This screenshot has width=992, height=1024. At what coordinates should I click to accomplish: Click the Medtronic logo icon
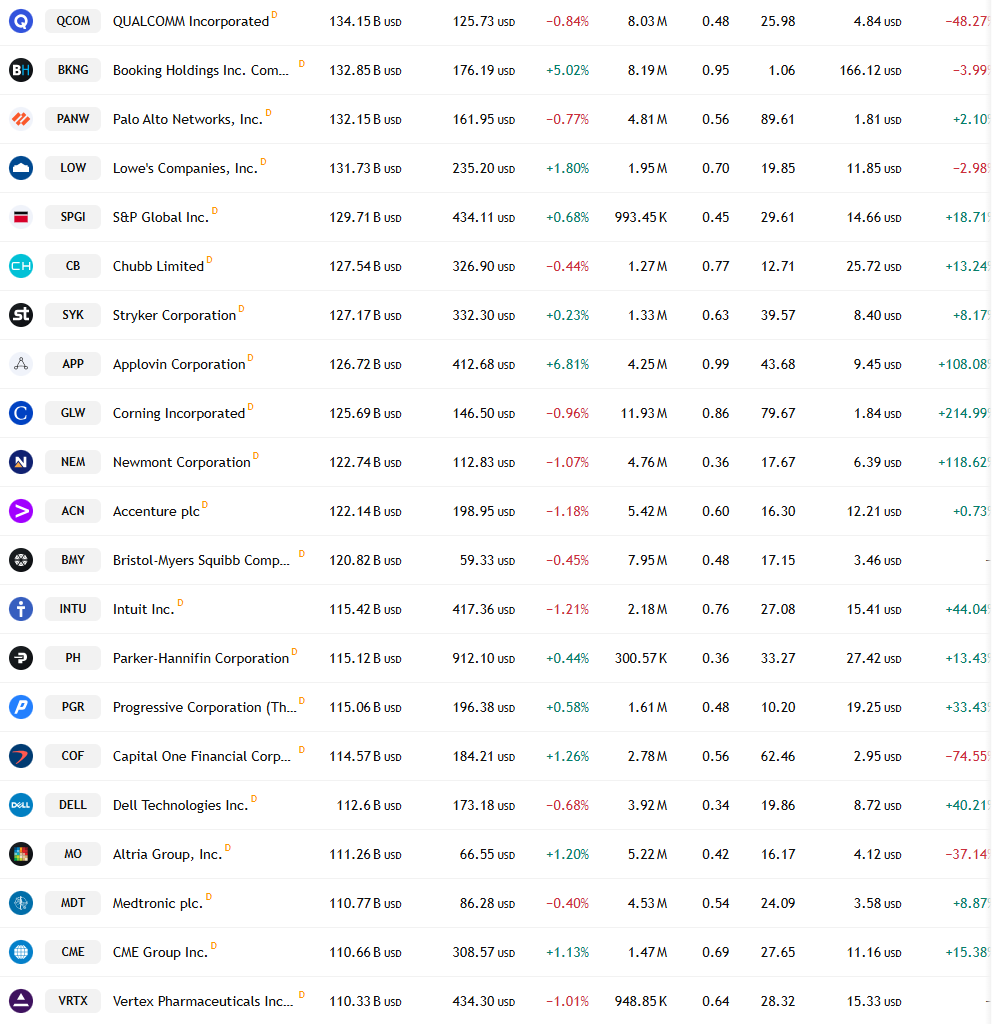tap(21, 903)
